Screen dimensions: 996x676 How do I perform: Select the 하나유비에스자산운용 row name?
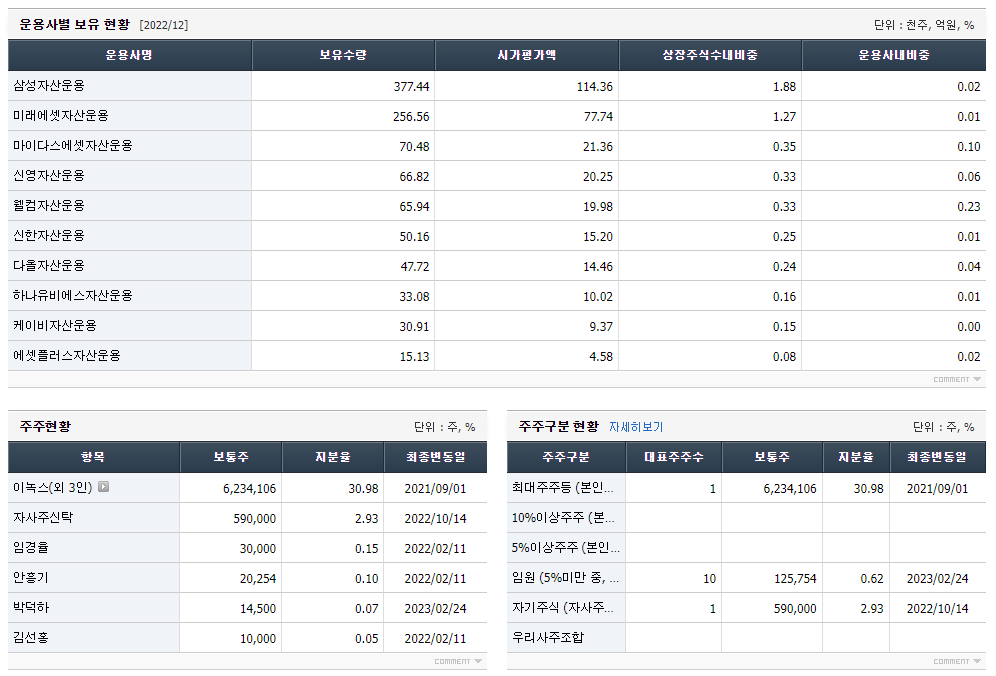click(x=73, y=295)
